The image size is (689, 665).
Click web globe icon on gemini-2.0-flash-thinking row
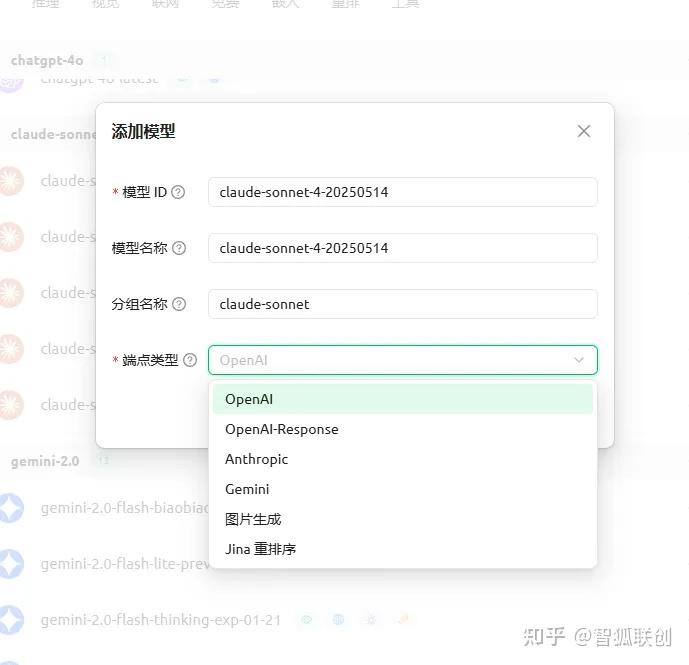coord(338,620)
